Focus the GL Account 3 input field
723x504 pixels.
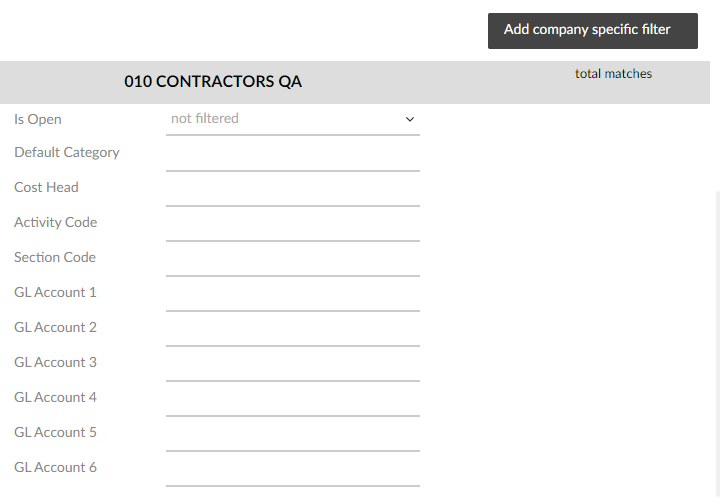(x=293, y=368)
